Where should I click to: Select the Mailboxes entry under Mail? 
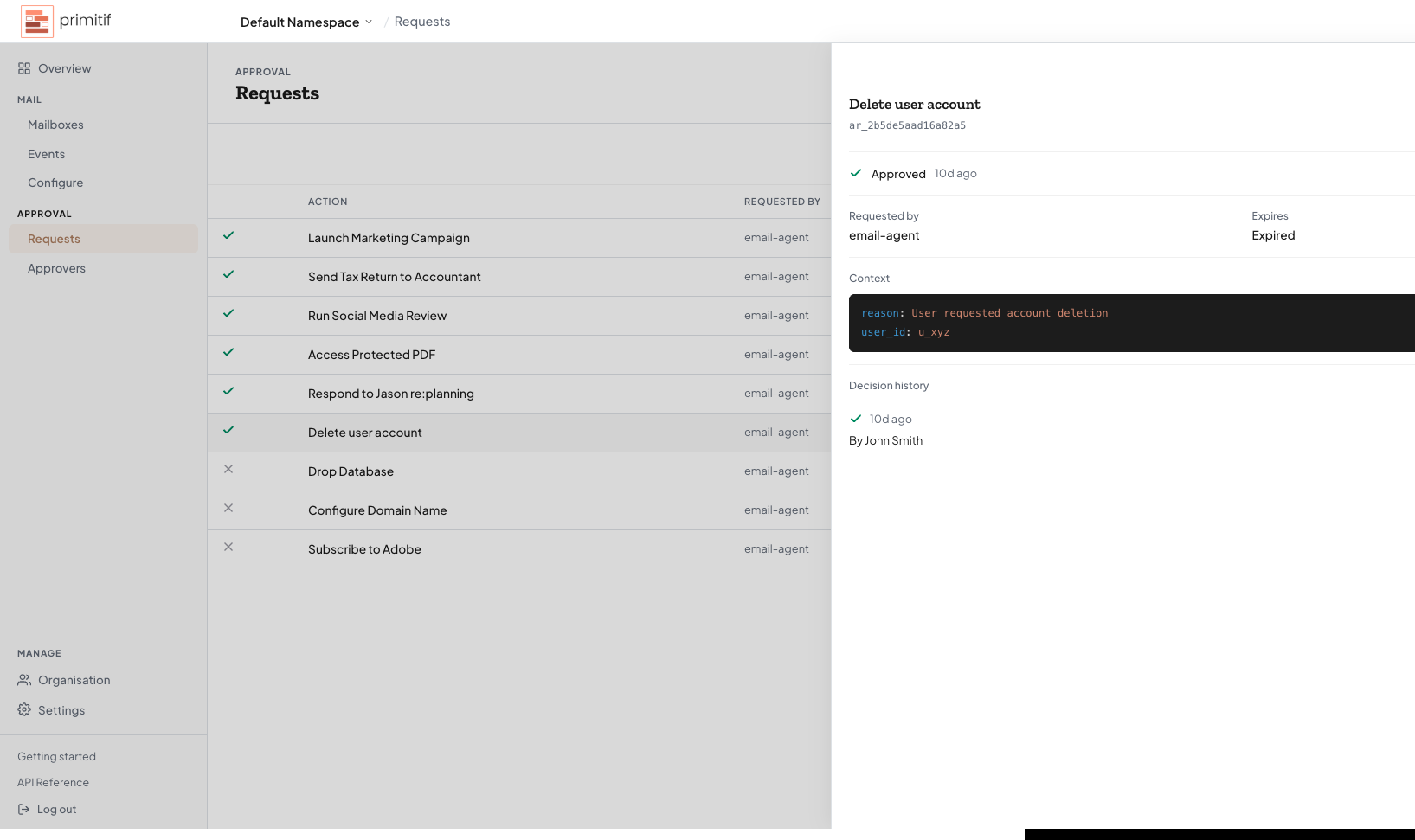[55, 125]
